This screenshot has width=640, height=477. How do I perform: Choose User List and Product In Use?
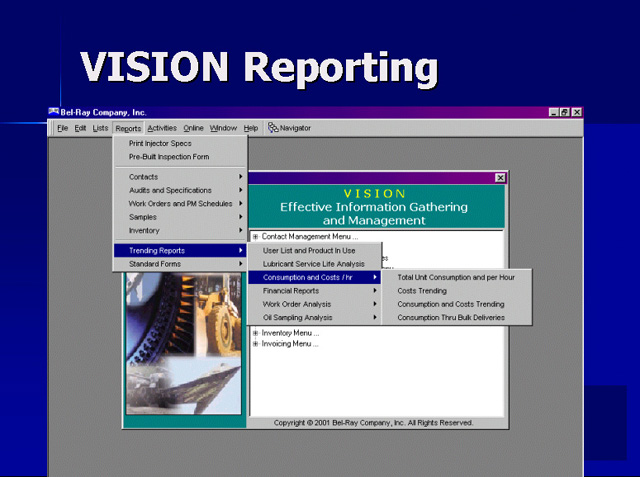315,251
